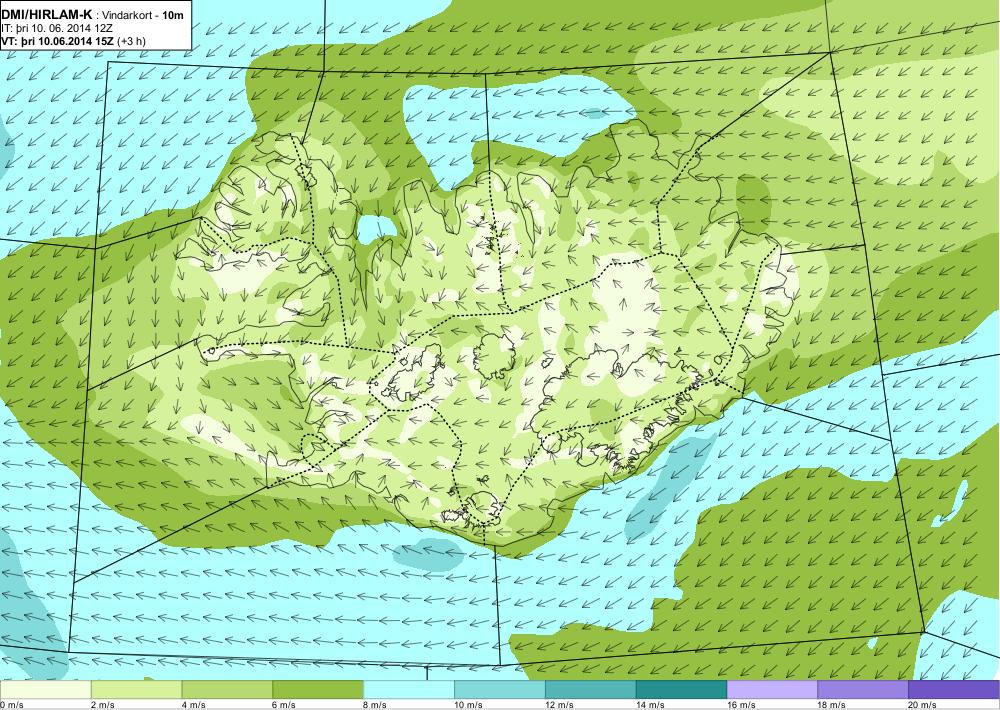Click the "14 m/s" legend label

click(651, 705)
